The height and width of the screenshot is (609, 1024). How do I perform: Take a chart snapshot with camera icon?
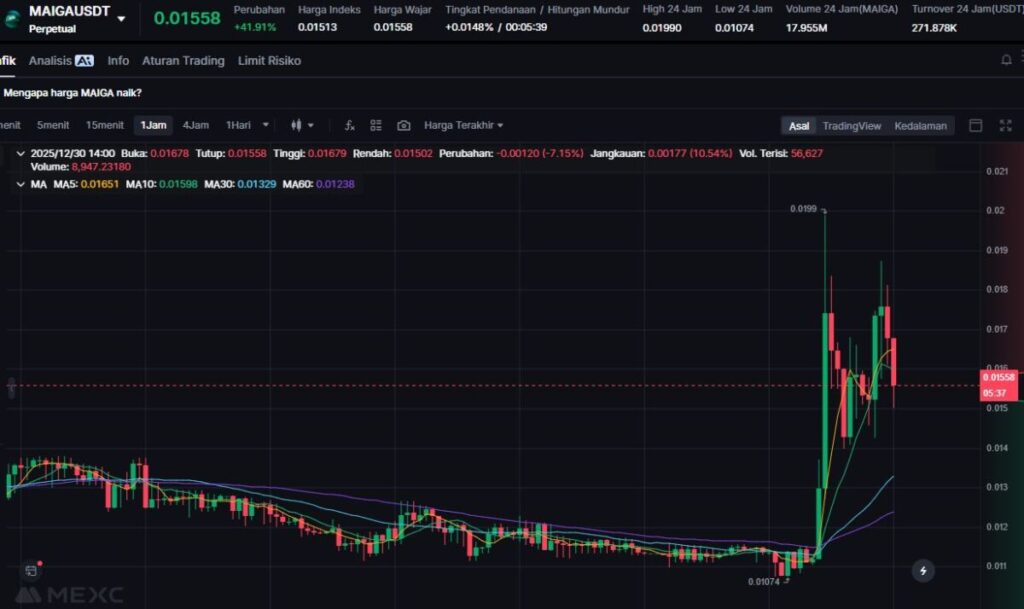pyautogui.click(x=403, y=125)
